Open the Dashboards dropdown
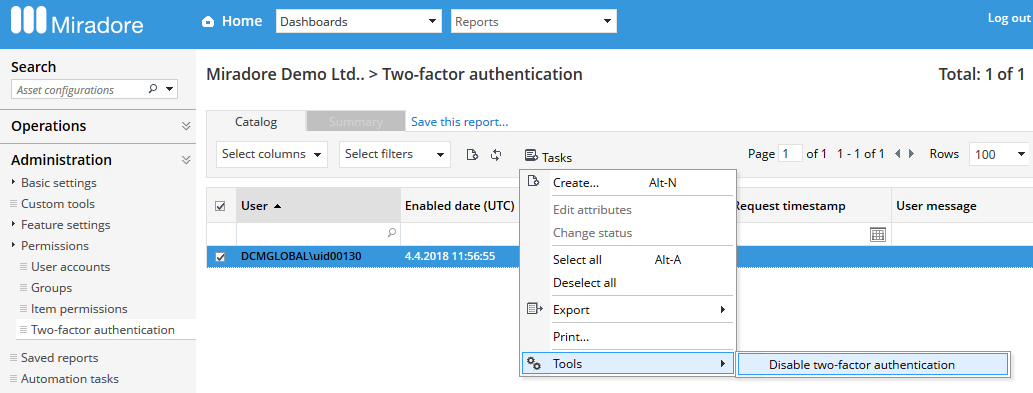This screenshot has height=393, width=1033. [x=359, y=21]
